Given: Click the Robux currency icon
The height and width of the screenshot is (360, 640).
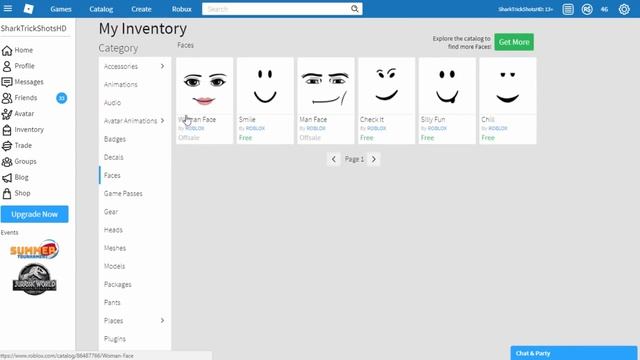Looking at the screenshot, I should [587, 9].
